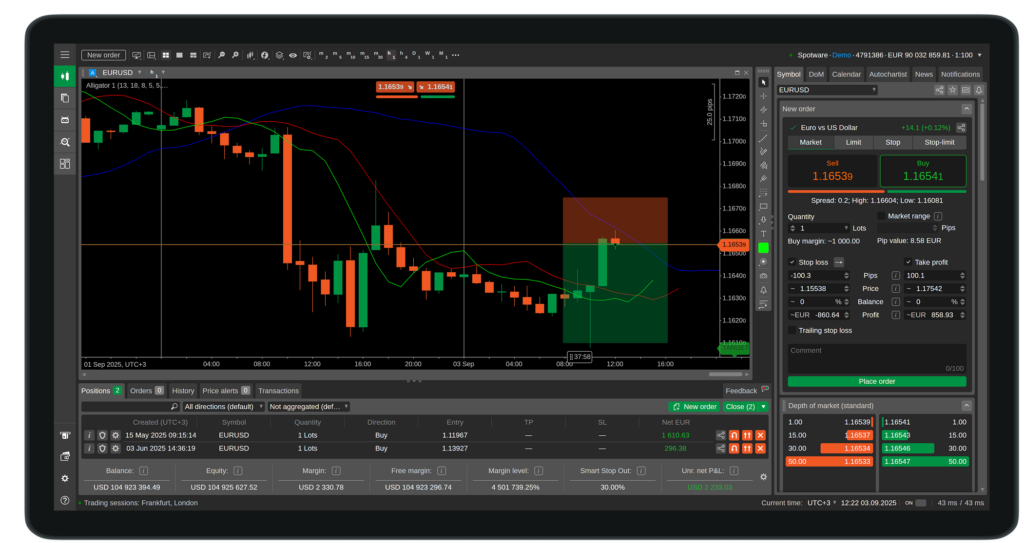Disable the Take profit checkbox
1024x543 pixels.
907,262
